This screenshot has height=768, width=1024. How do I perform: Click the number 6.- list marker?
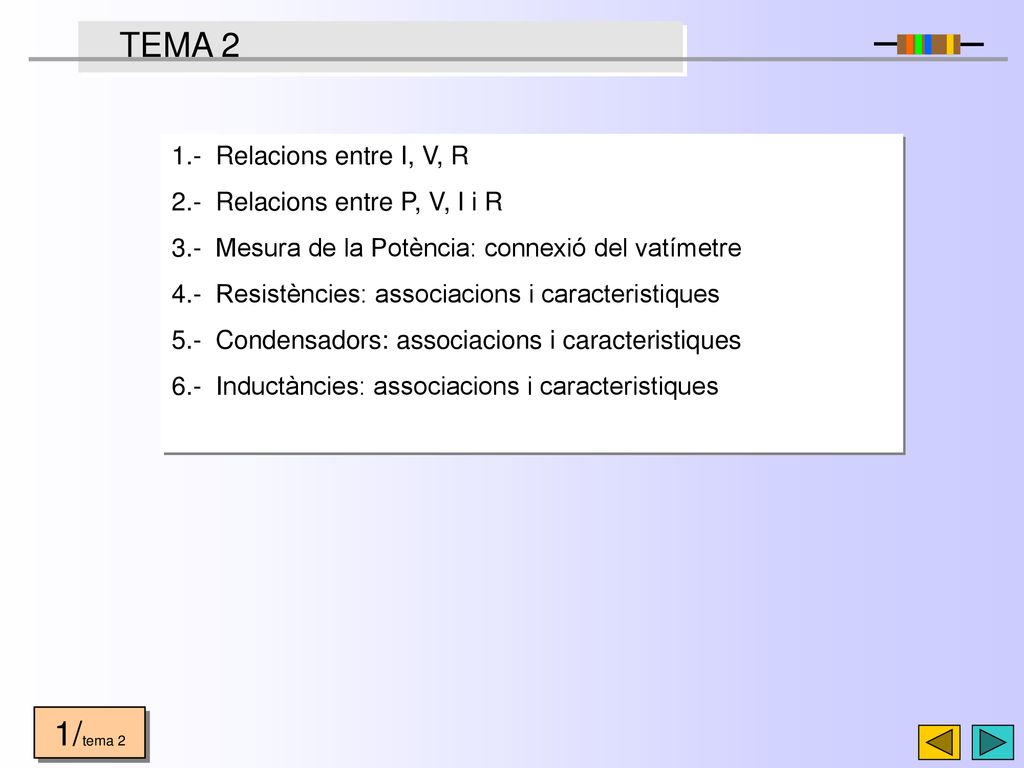pos(186,387)
